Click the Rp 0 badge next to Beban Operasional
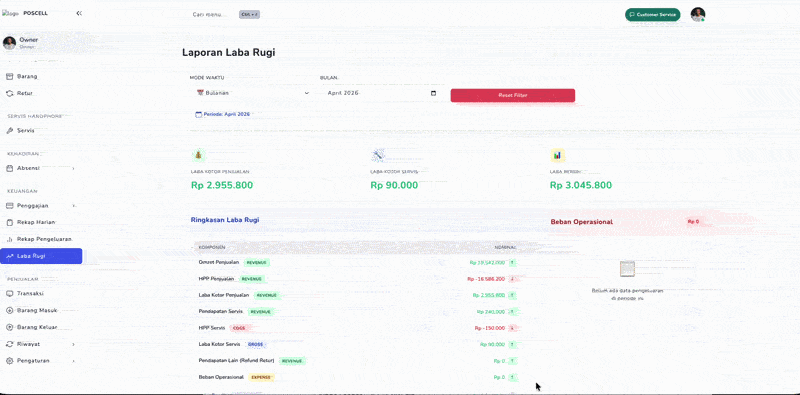The width and height of the screenshot is (800, 395). pyautogui.click(x=693, y=222)
